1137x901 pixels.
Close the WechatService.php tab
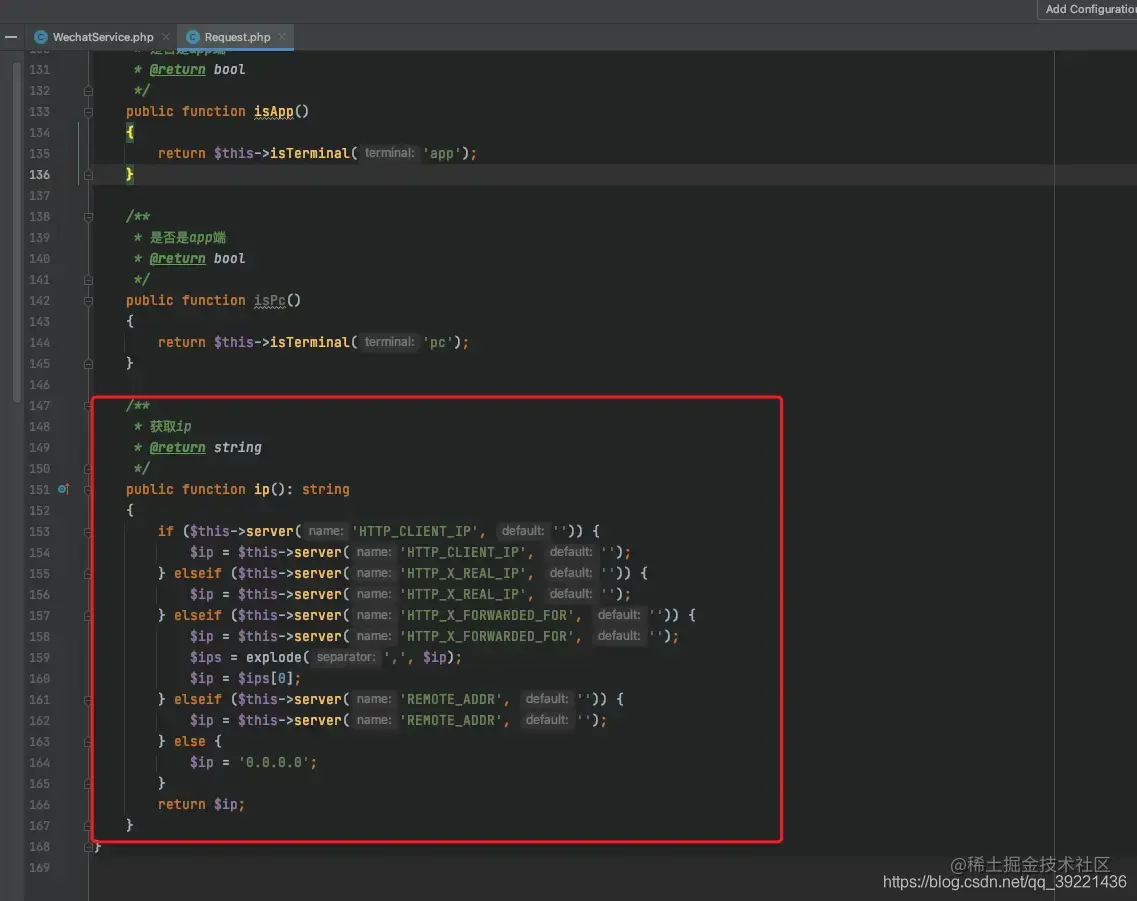tap(165, 37)
